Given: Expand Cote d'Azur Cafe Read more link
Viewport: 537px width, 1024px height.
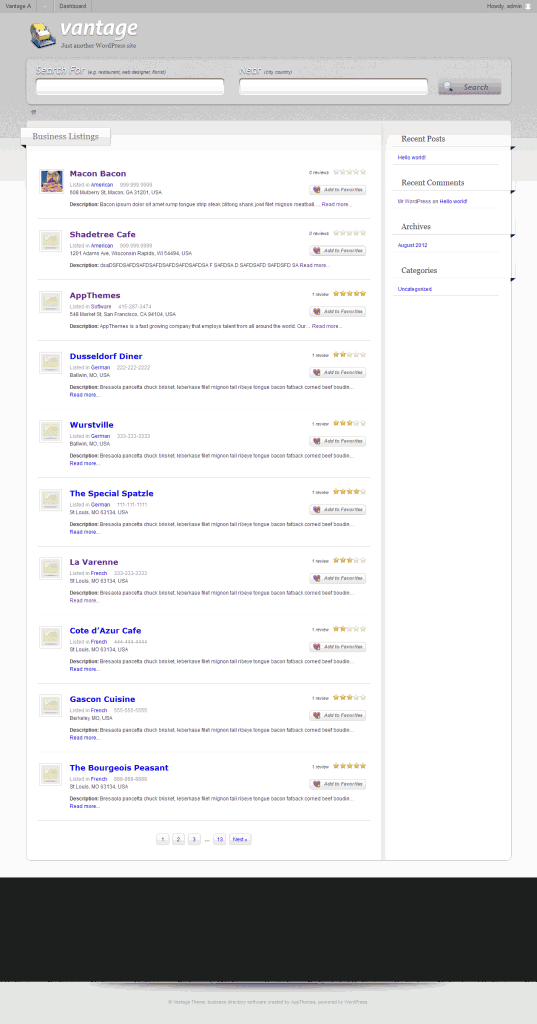Looking at the screenshot, I should (x=85, y=669).
